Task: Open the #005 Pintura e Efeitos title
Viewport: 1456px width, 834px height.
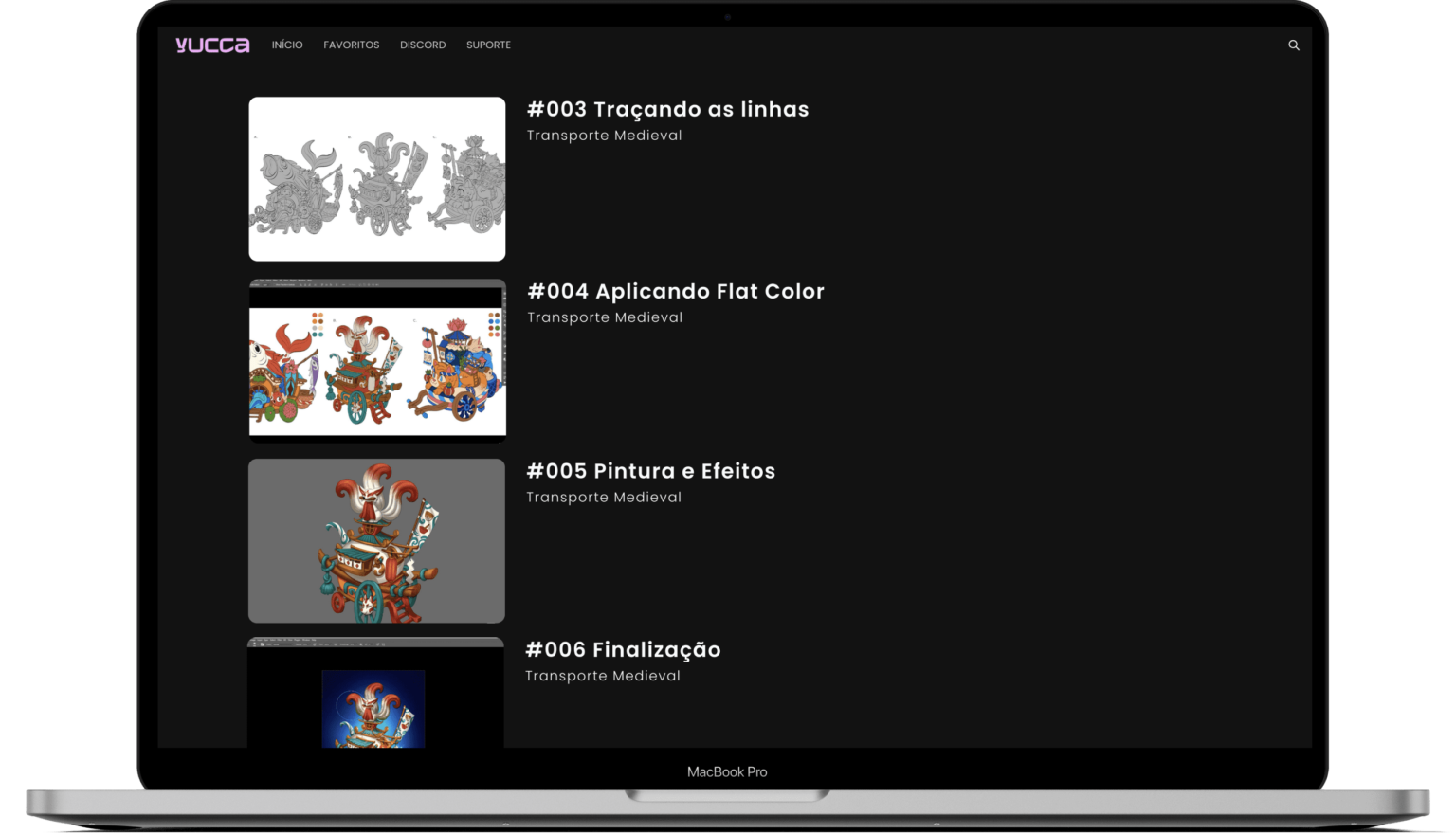Action: [650, 471]
